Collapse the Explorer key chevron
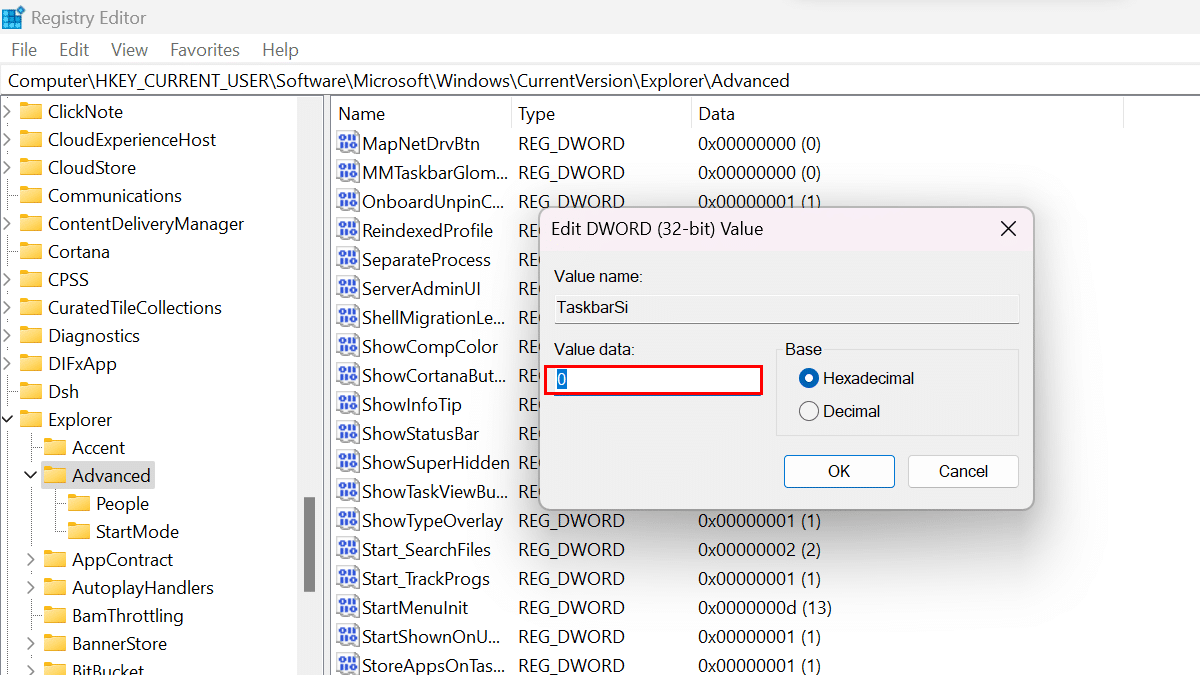The height and width of the screenshot is (675, 1200). (8, 420)
